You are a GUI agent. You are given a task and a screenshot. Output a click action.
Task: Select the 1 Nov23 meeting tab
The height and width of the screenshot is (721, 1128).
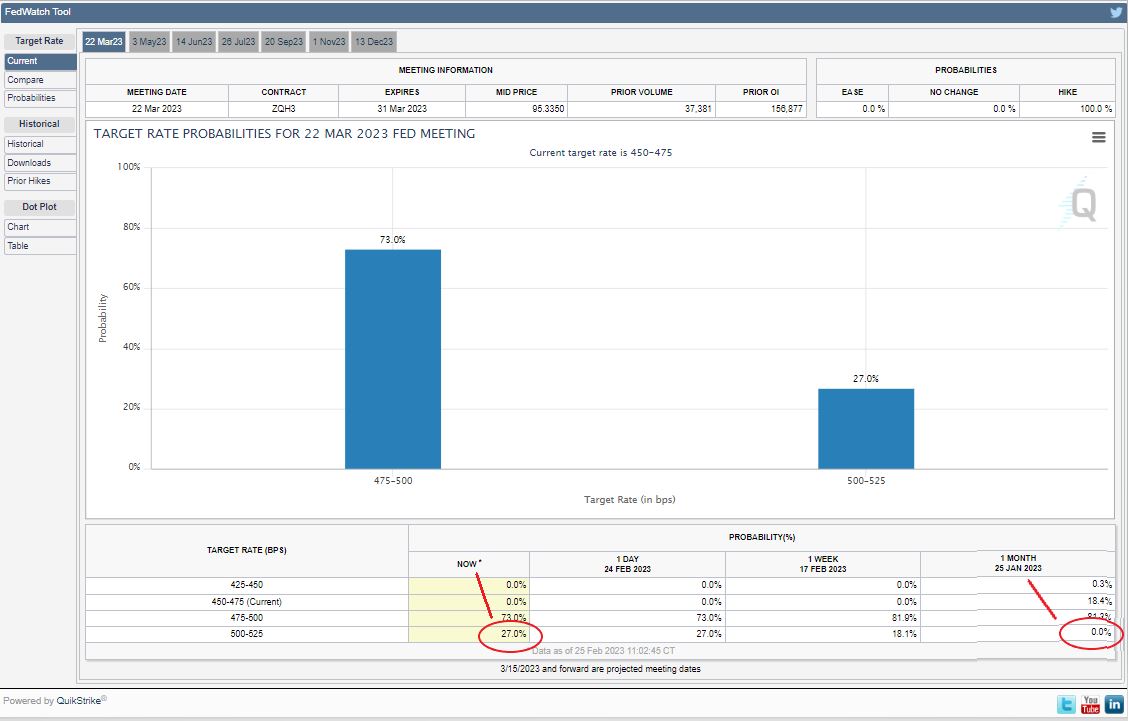pyautogui.click(x=329, y=41)
